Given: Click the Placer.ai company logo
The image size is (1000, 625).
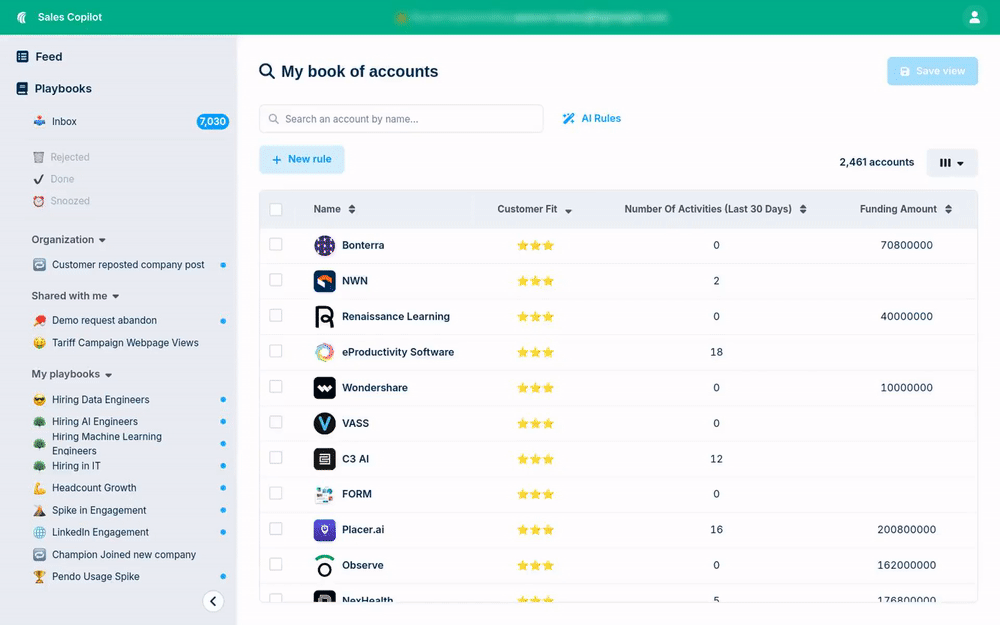Looking at the screenshot, I should coord(325,530).
